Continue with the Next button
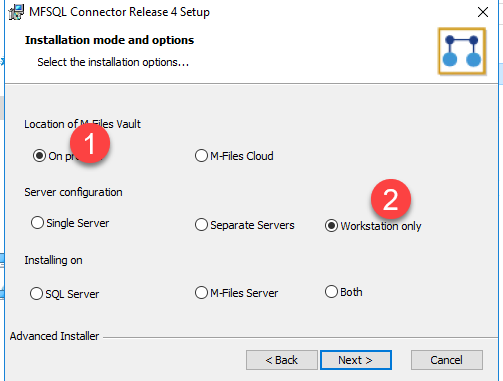The image size is (503, 381). pyautogui.click(x=356, y=360)
